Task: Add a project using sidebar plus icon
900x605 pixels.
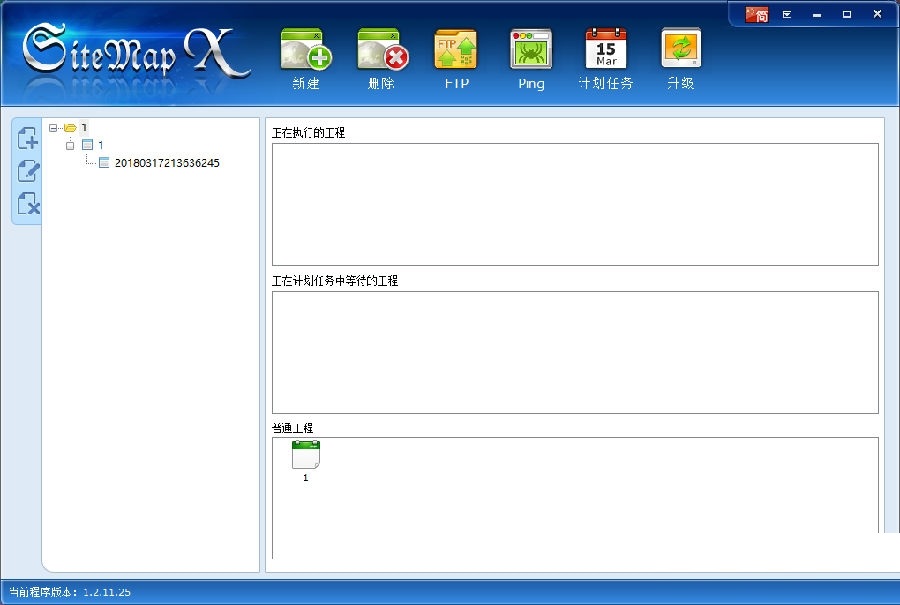Action: [x=26, y=138]
